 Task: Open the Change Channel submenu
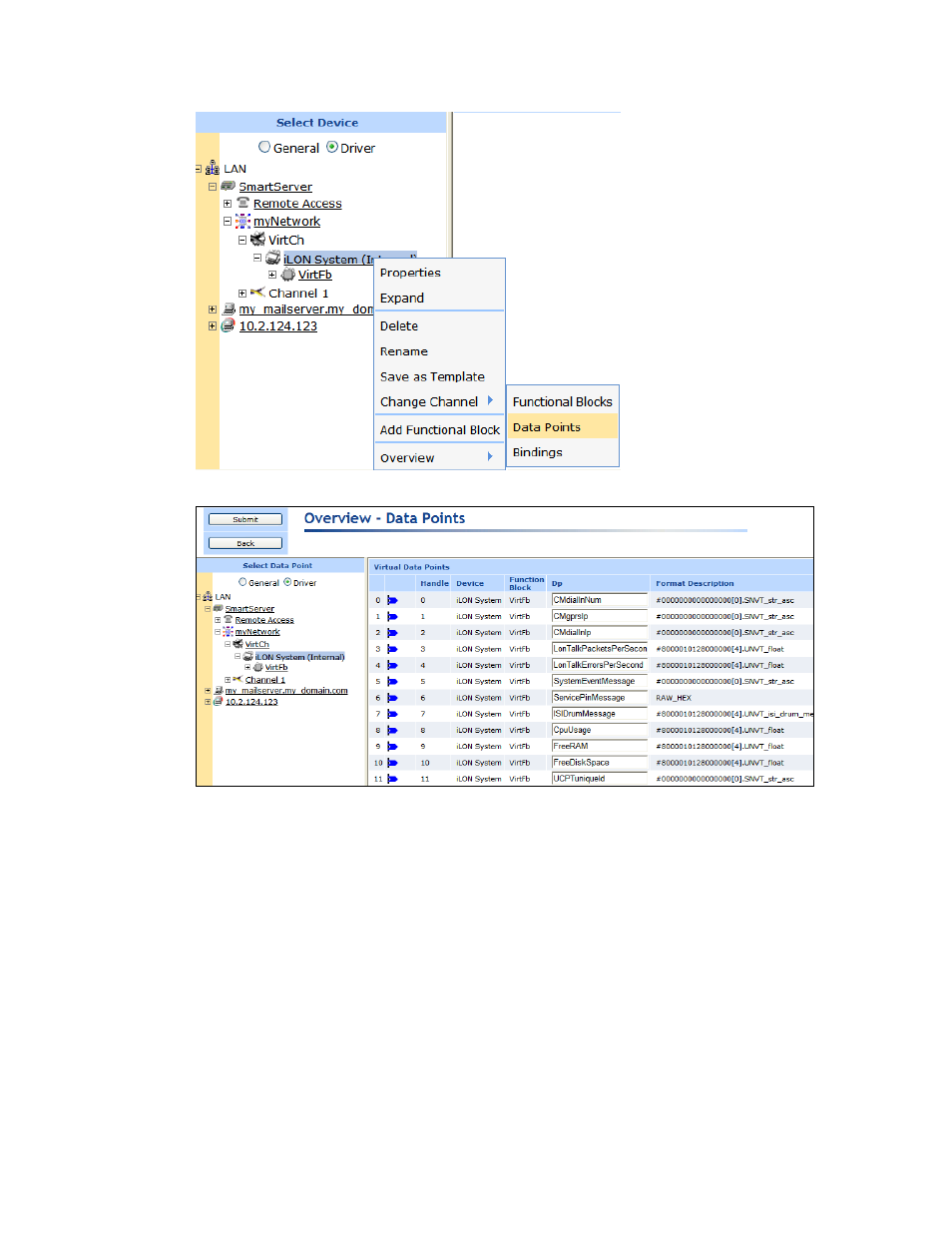[439, 401]
